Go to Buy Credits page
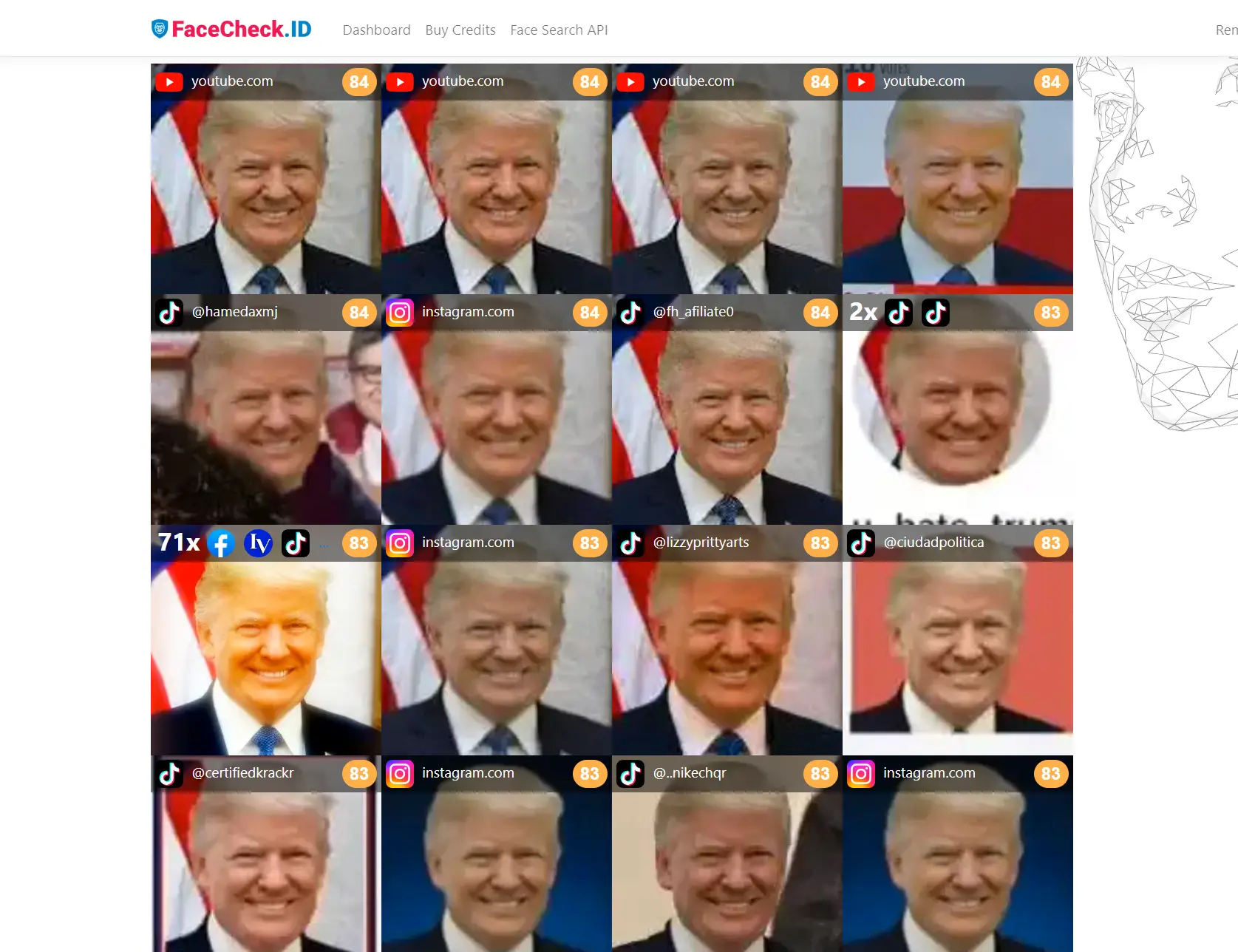Viewport: 1238px width, 952px height. [460, 30]
